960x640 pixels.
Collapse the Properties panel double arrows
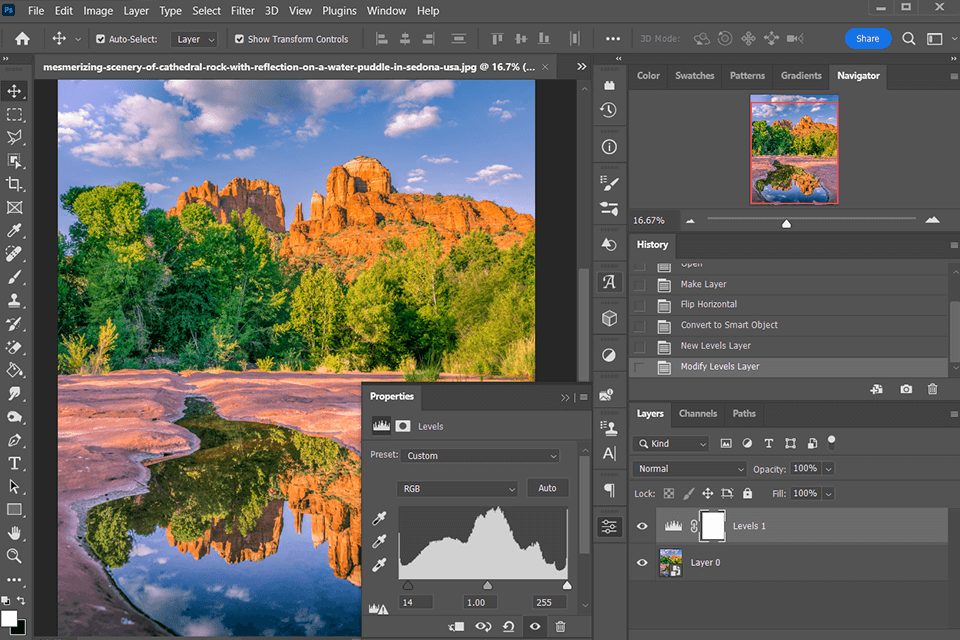(564, 398)
